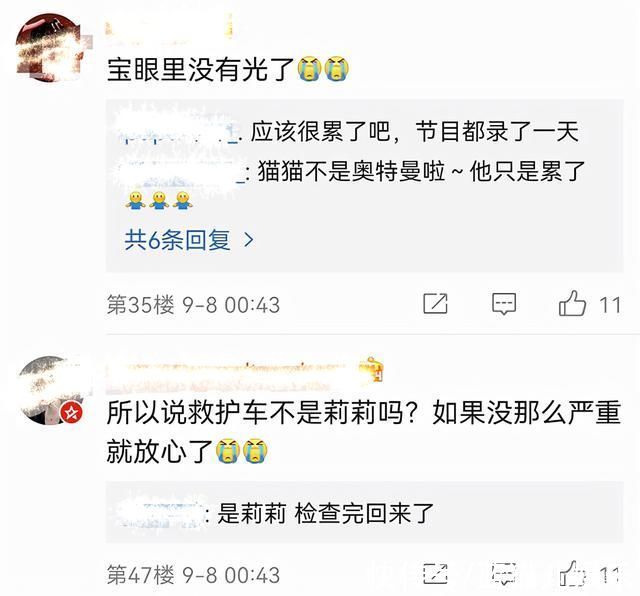Click the red verified badge on the second avatar

coord(71,413)
